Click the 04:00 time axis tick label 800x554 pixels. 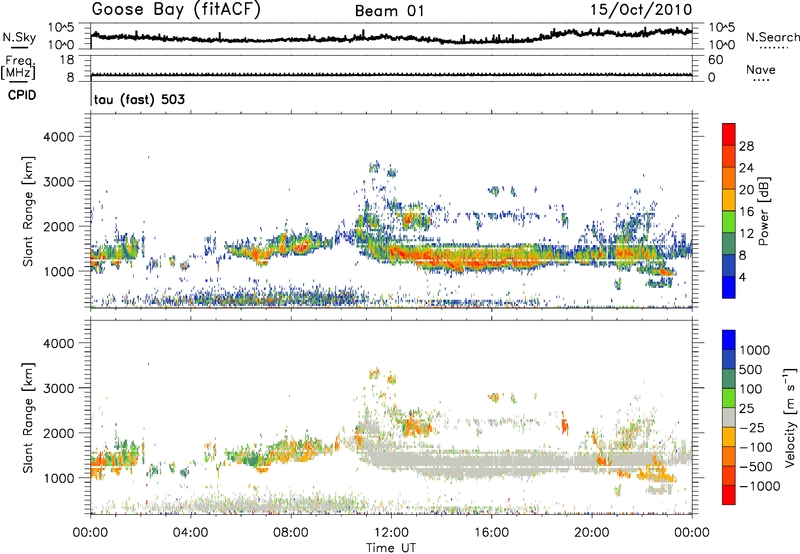coord(190,533)
